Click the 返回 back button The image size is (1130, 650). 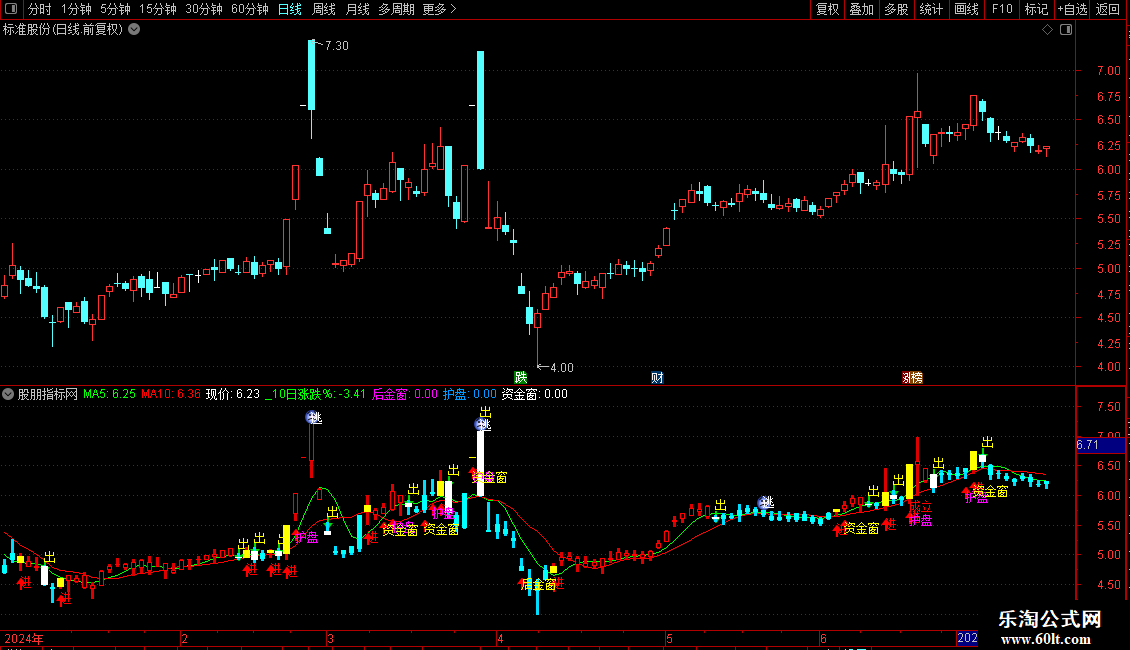pyautogui.click(x=1108, y=9)
